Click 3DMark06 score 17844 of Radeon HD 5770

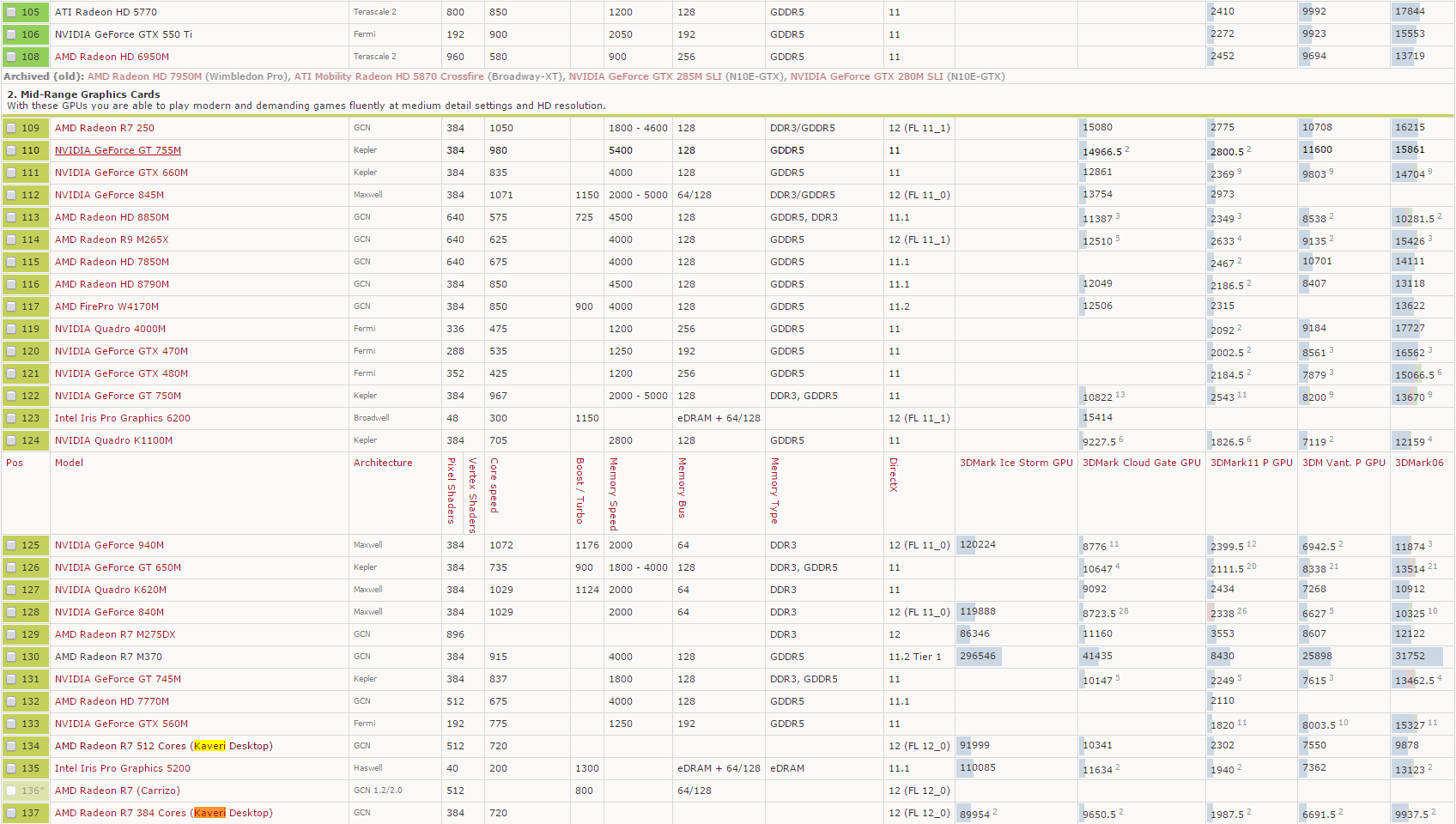pos(1410,12)
